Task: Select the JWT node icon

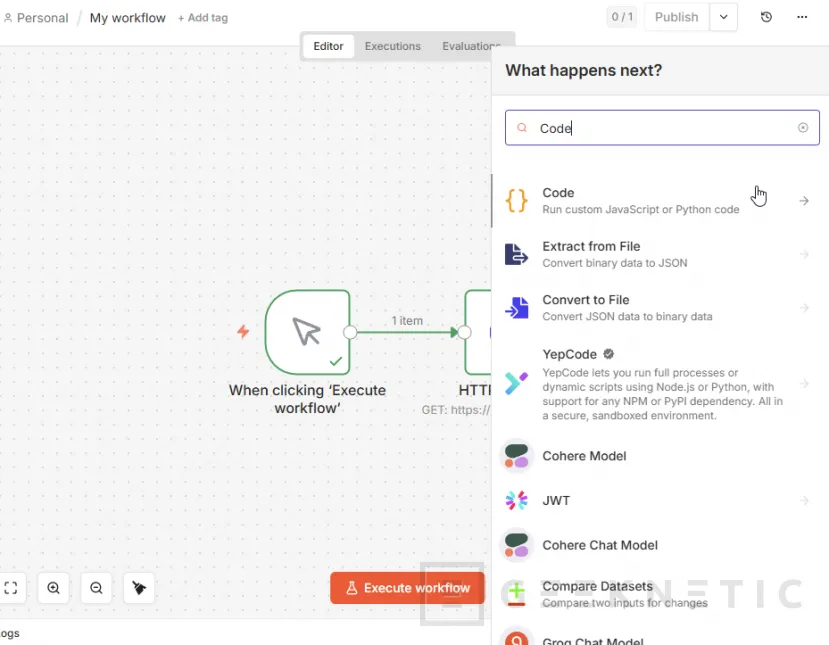Action: [516, 500]
